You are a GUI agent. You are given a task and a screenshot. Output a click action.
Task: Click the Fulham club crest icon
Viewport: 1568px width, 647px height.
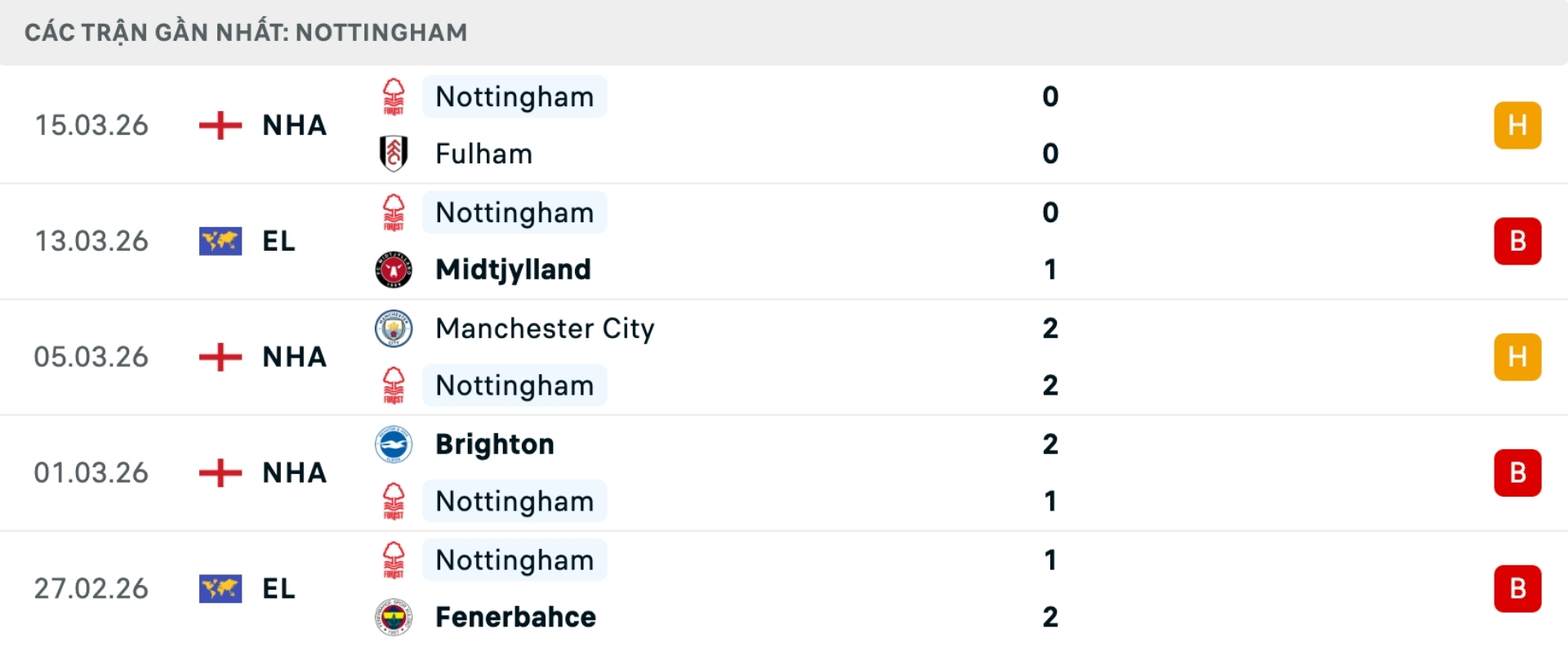[394, 154]
